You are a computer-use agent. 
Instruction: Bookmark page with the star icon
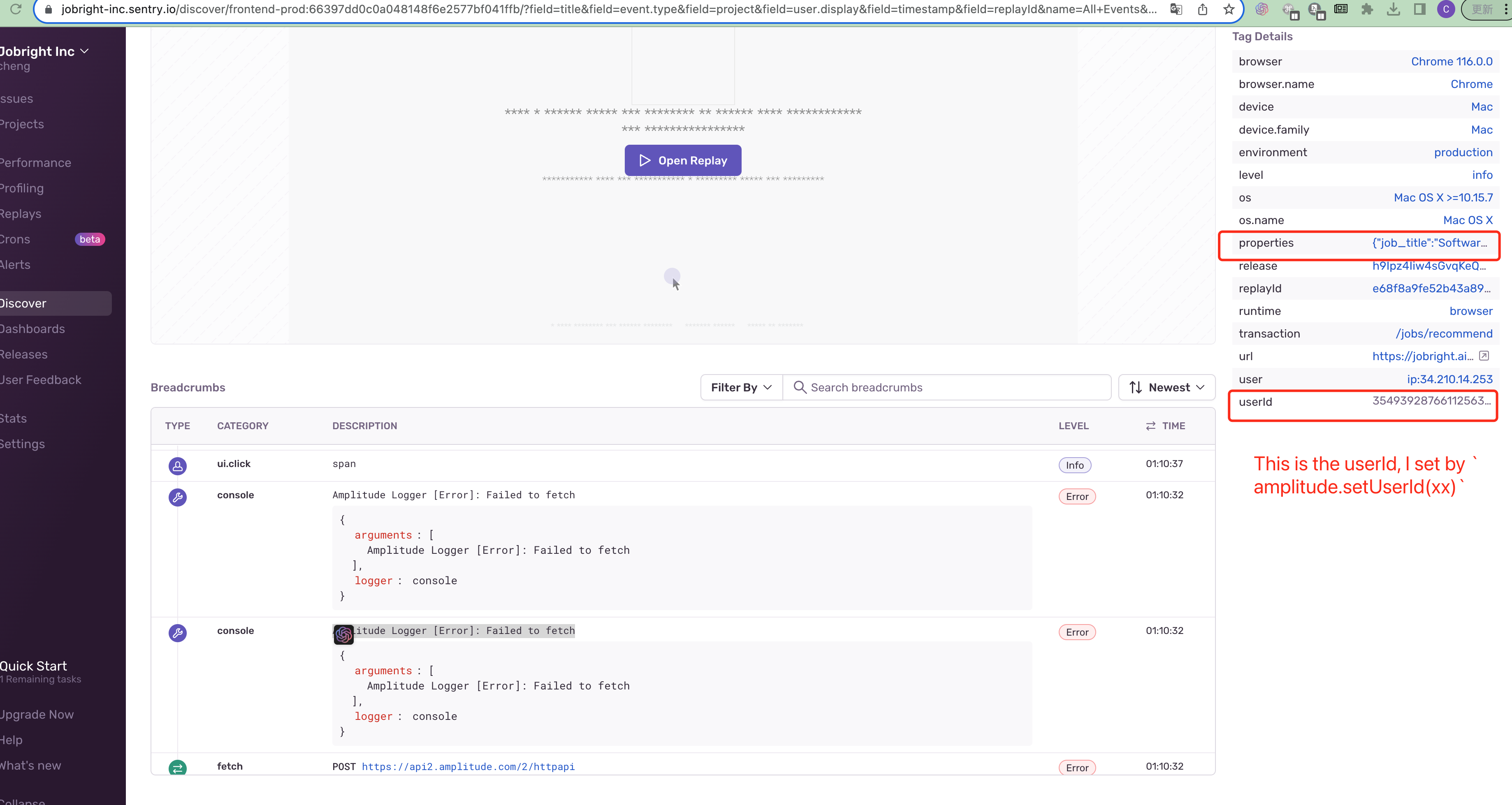click(1229, 9)
